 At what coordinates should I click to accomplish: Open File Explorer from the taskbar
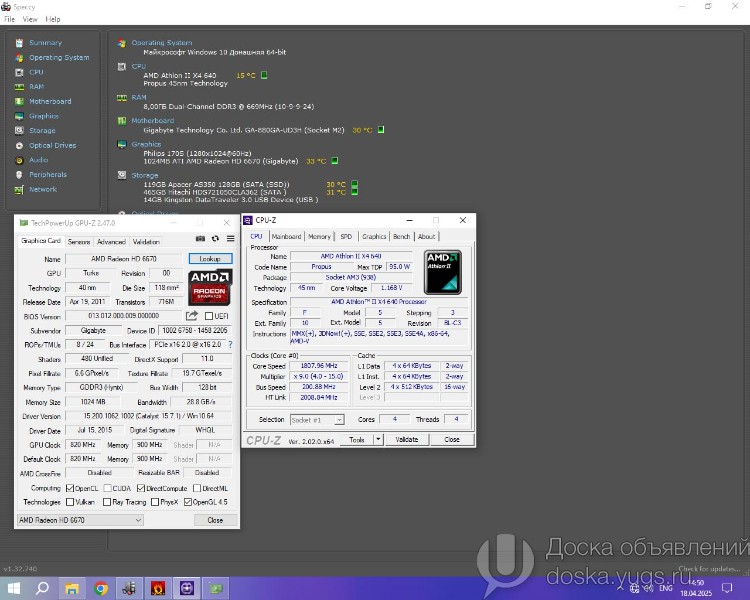72,588
